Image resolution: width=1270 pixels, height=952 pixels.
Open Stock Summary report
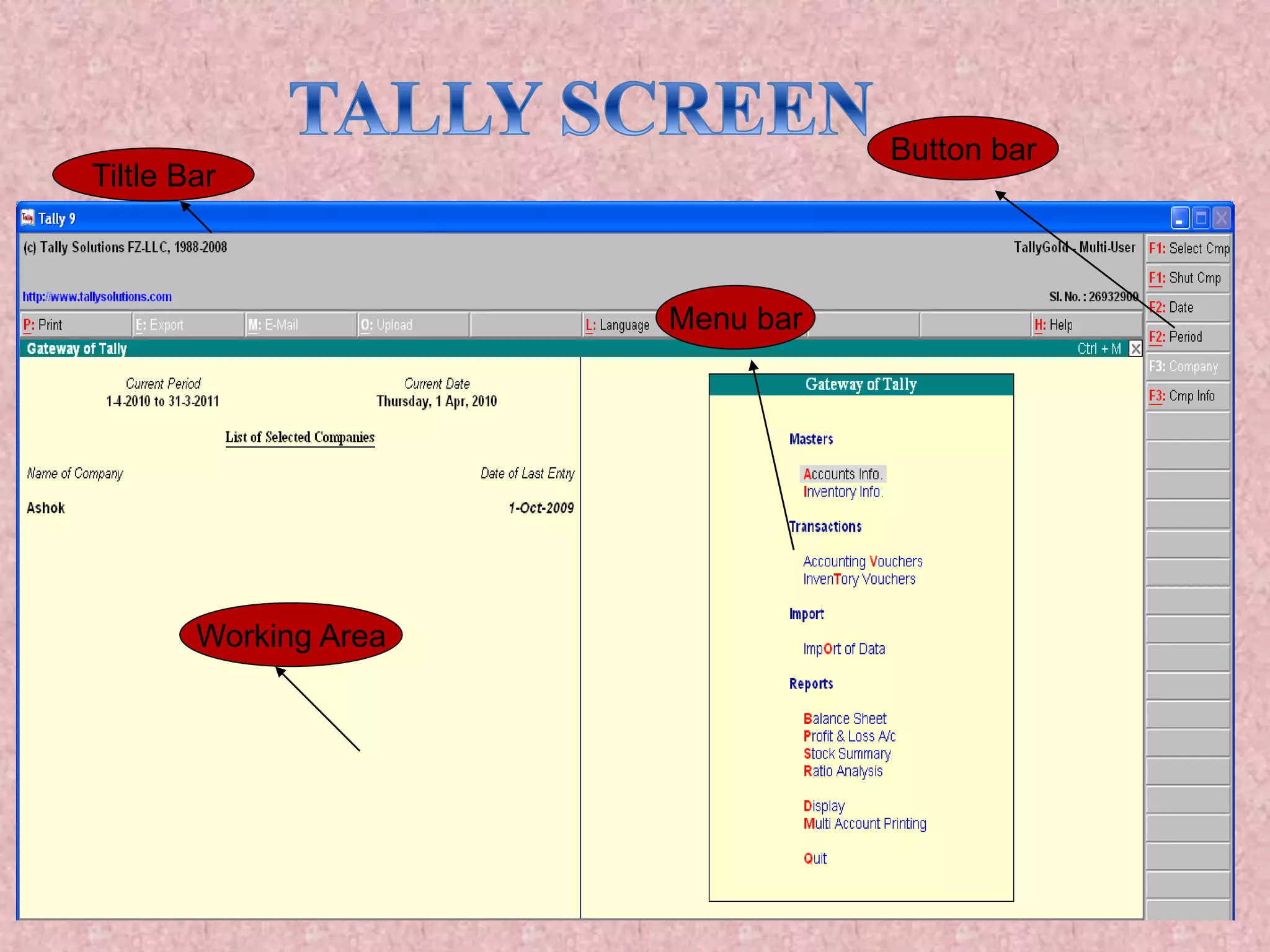(x=847, y=754)
